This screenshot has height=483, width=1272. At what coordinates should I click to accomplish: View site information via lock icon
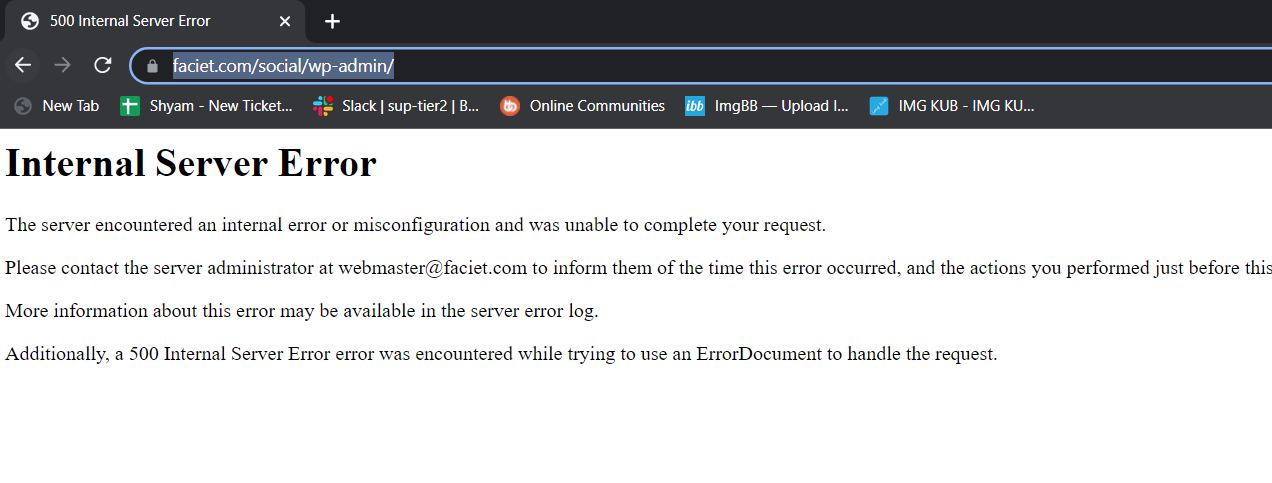pos(153,66)
